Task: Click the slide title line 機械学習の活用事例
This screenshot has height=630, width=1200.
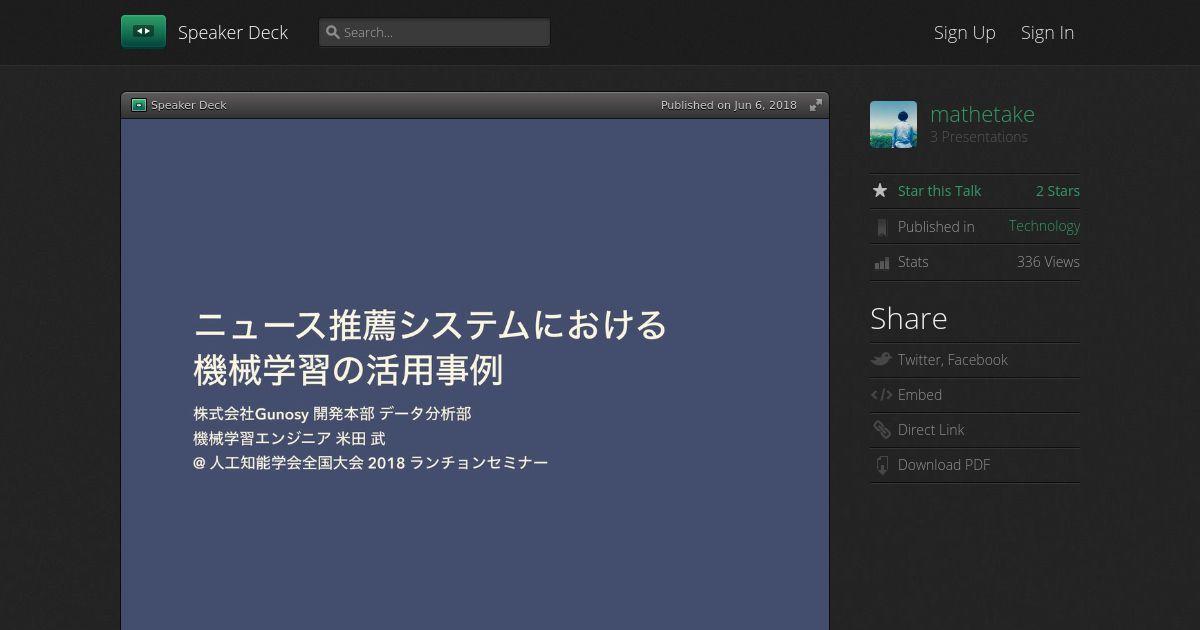Action: point(348,371)
